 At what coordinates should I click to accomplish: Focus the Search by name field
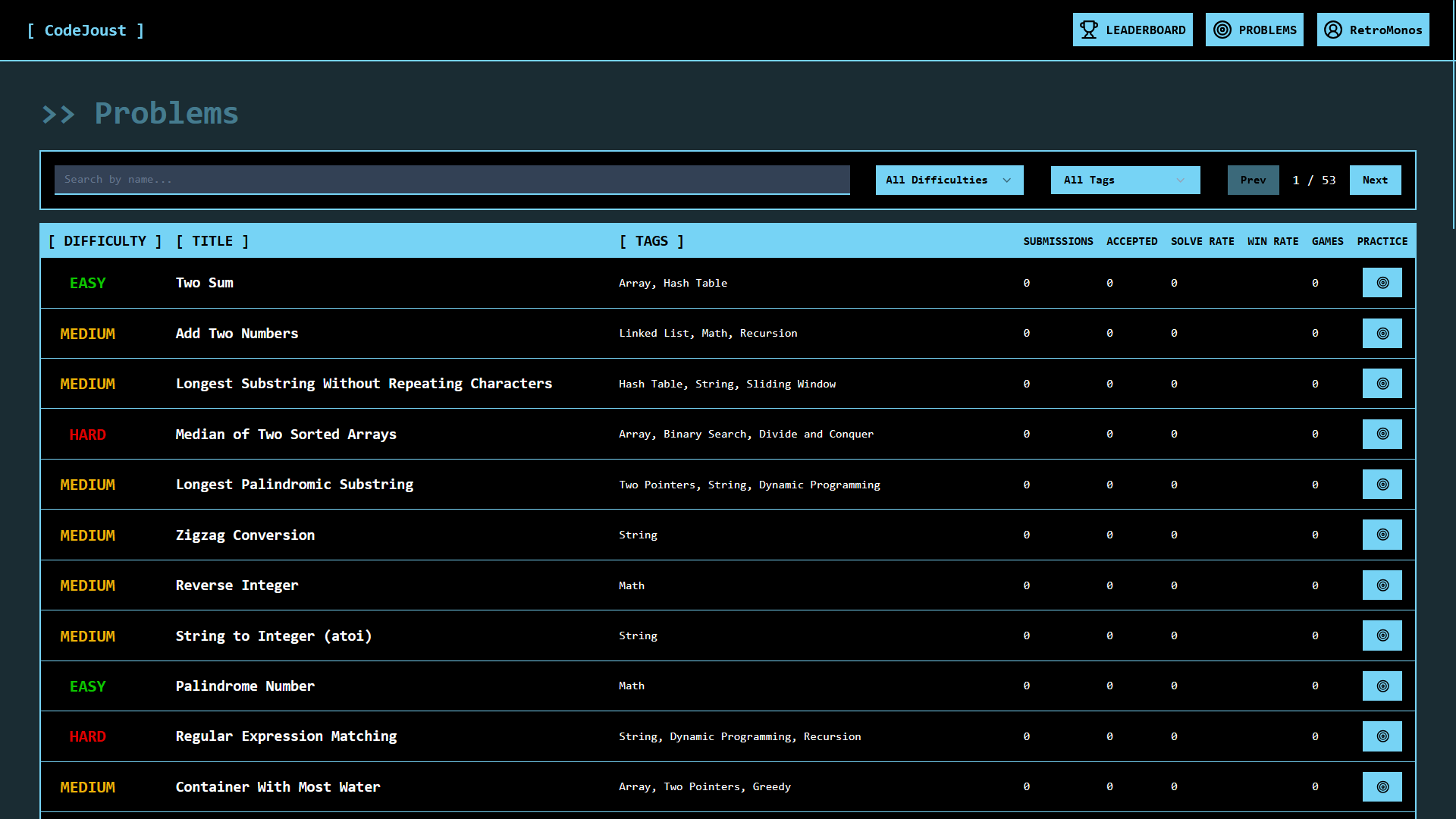[x=452, y=180]
